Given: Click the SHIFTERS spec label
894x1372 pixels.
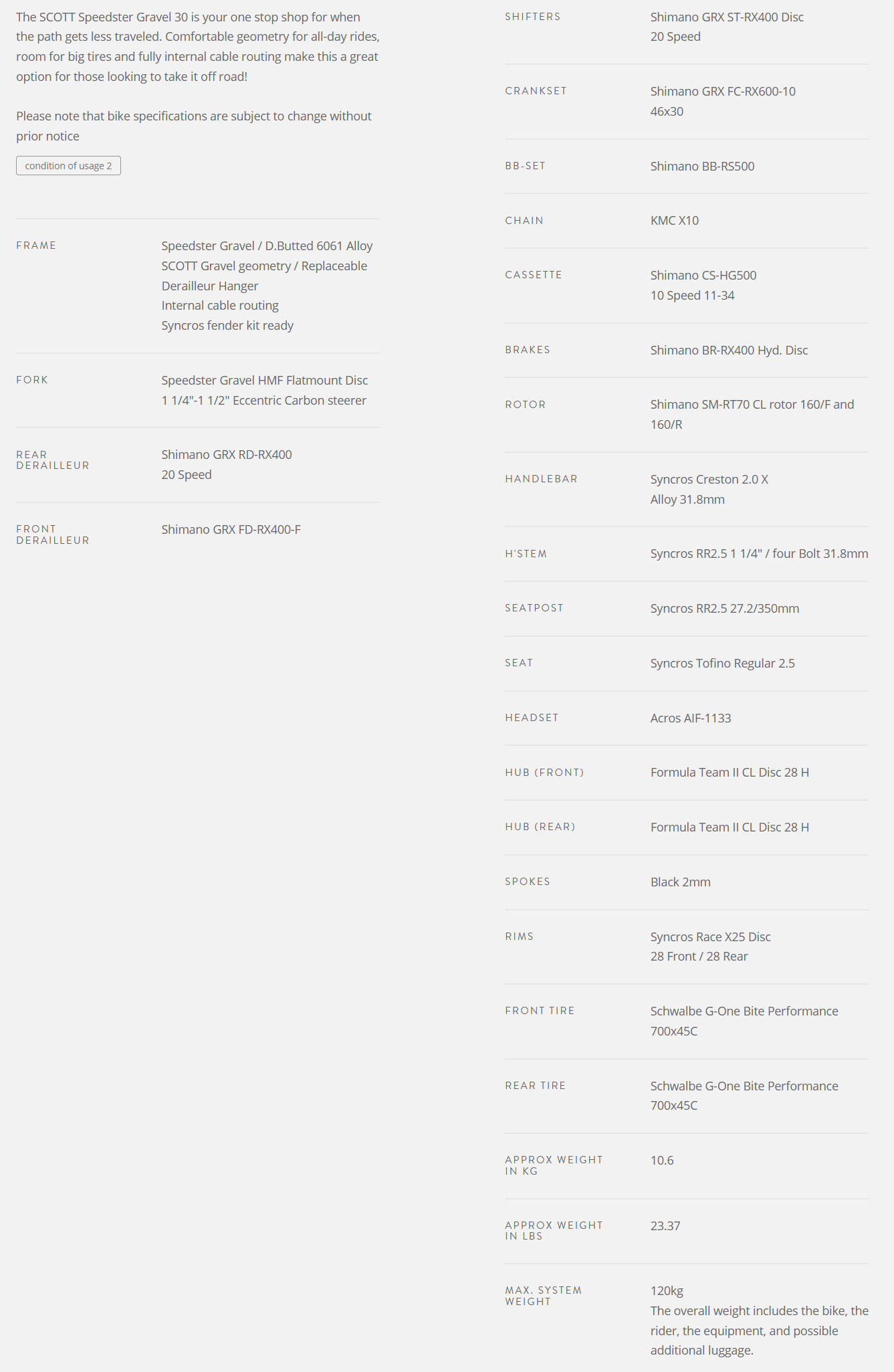Looking at the screenshot, I should coord(532,17).
